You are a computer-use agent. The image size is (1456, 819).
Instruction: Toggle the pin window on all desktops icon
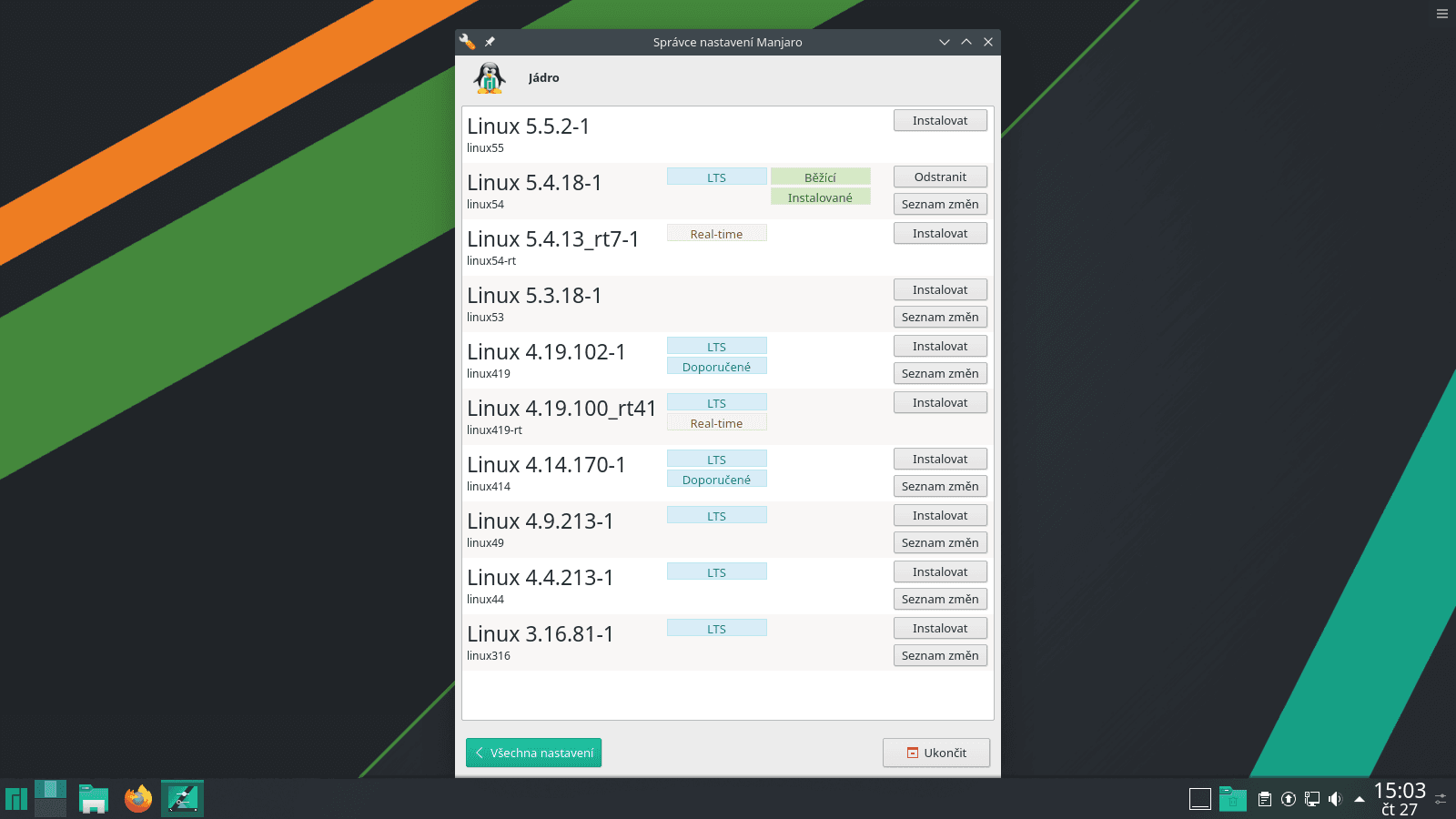tap(490, 42)
